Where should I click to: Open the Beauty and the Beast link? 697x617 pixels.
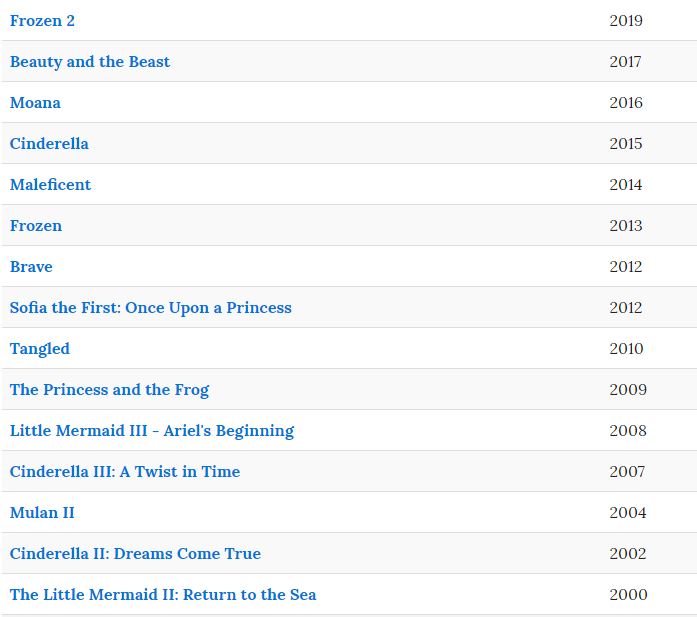point(90,62)
